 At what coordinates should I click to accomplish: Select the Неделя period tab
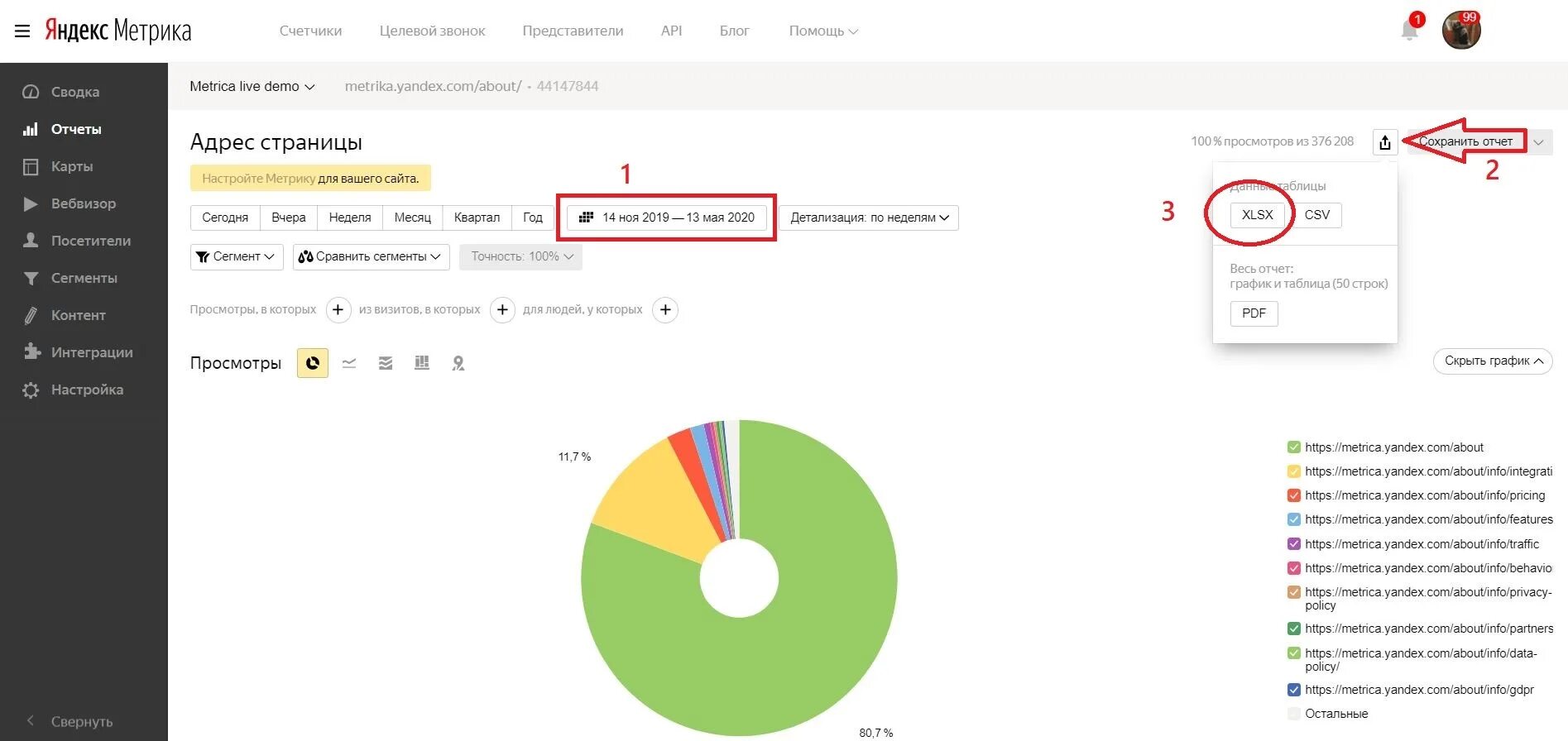click(350, 218)
